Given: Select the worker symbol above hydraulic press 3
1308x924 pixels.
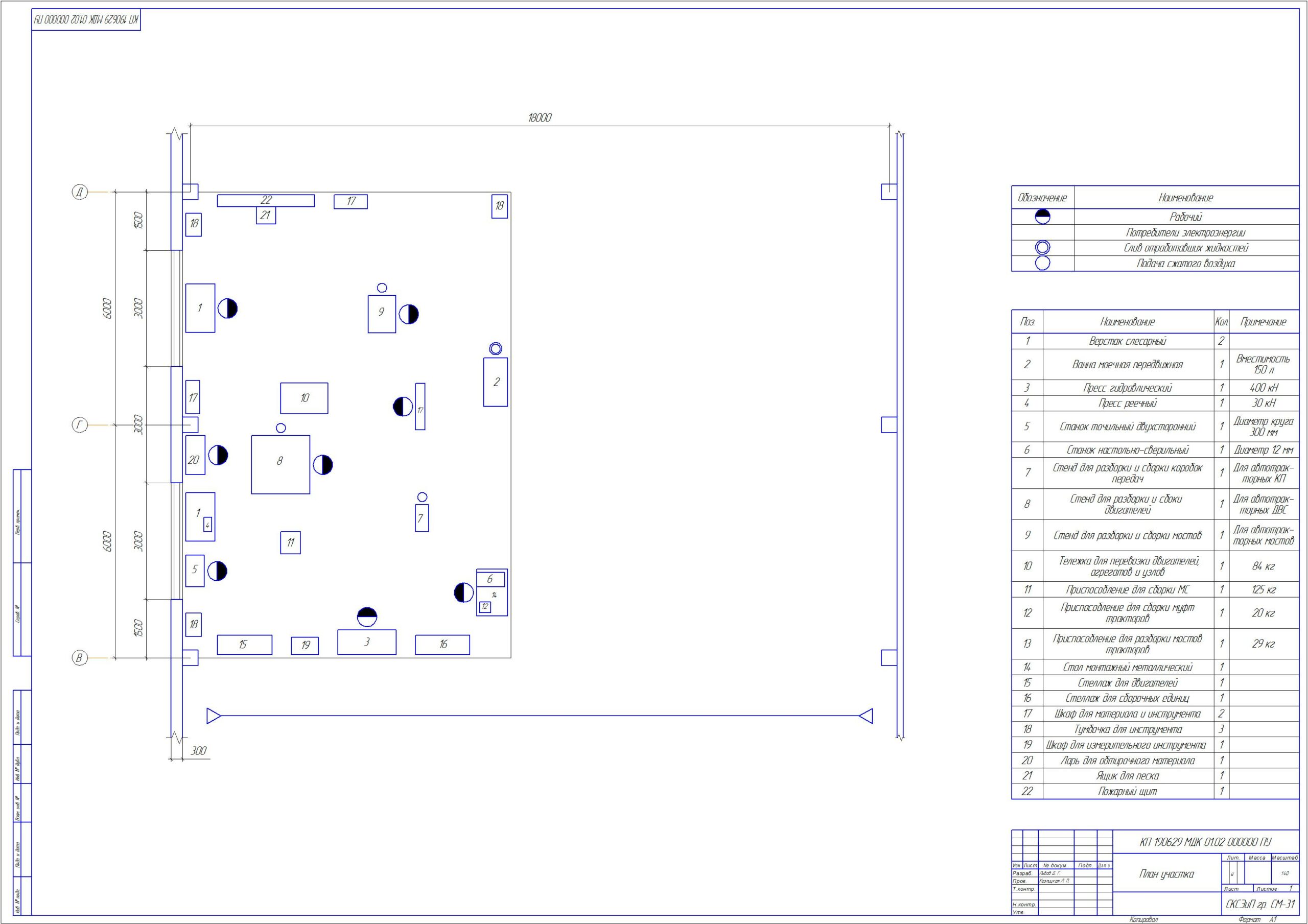Looking at the screenshot, I should (x=367, y=618).
